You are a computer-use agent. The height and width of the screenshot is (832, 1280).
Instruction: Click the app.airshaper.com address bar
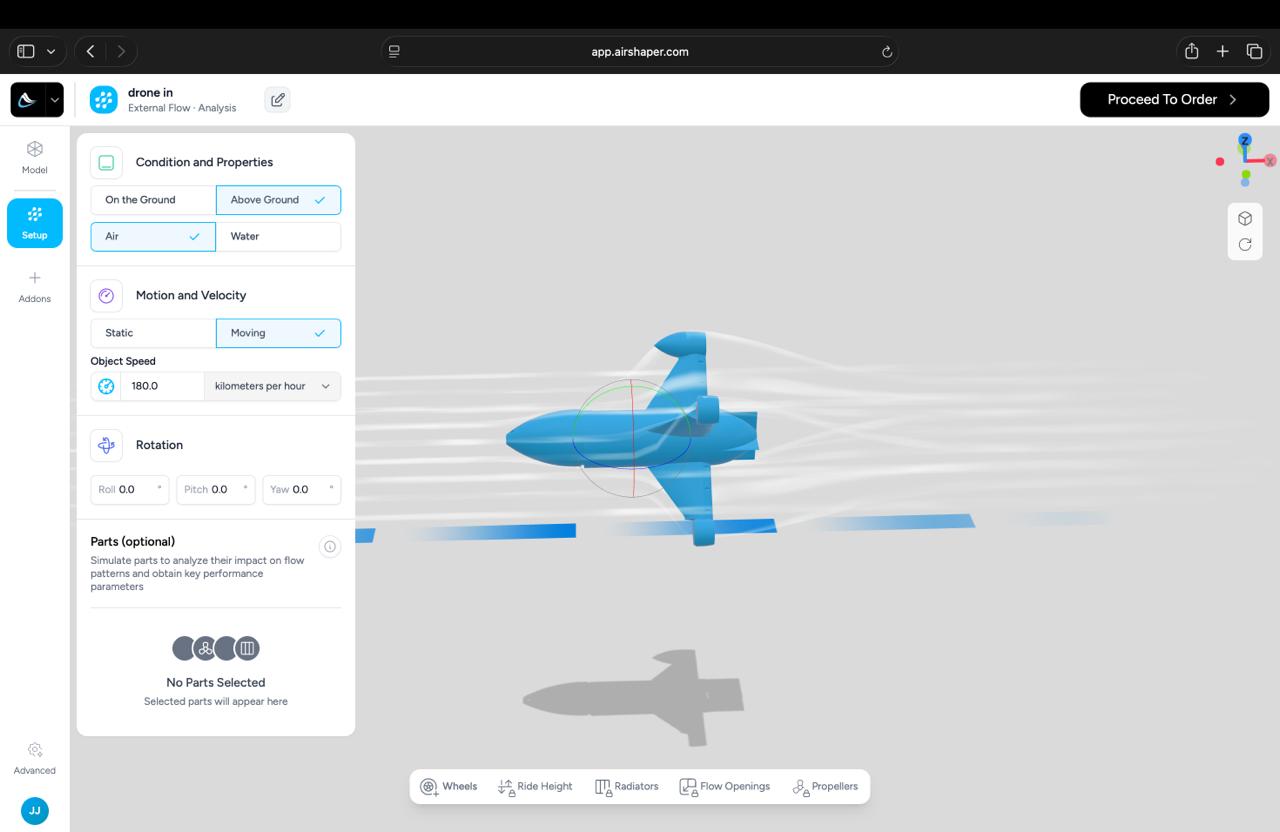640,52
